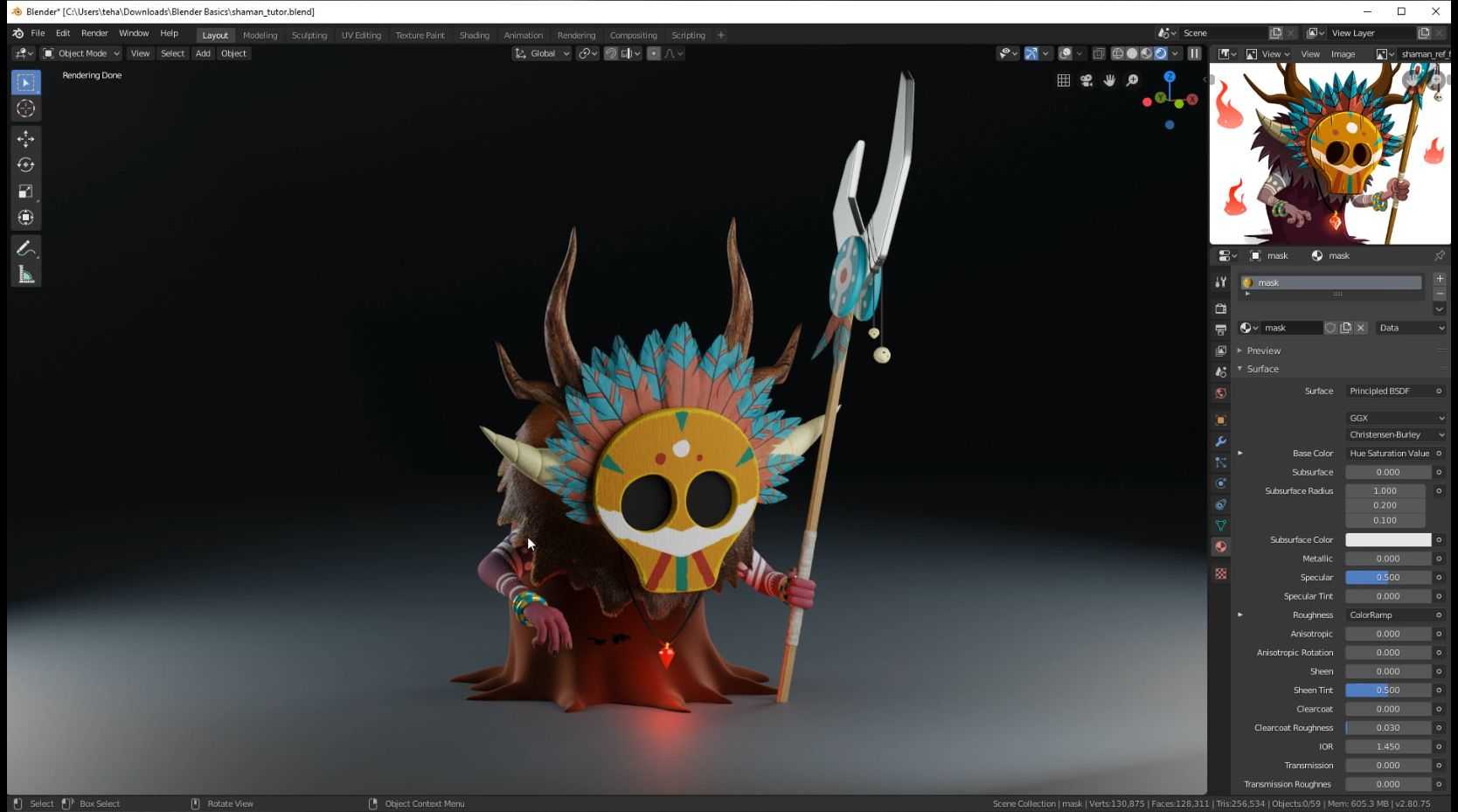The image size is (1458, 812).
Task: Add a new material slot
Action: click(1440, 279)
